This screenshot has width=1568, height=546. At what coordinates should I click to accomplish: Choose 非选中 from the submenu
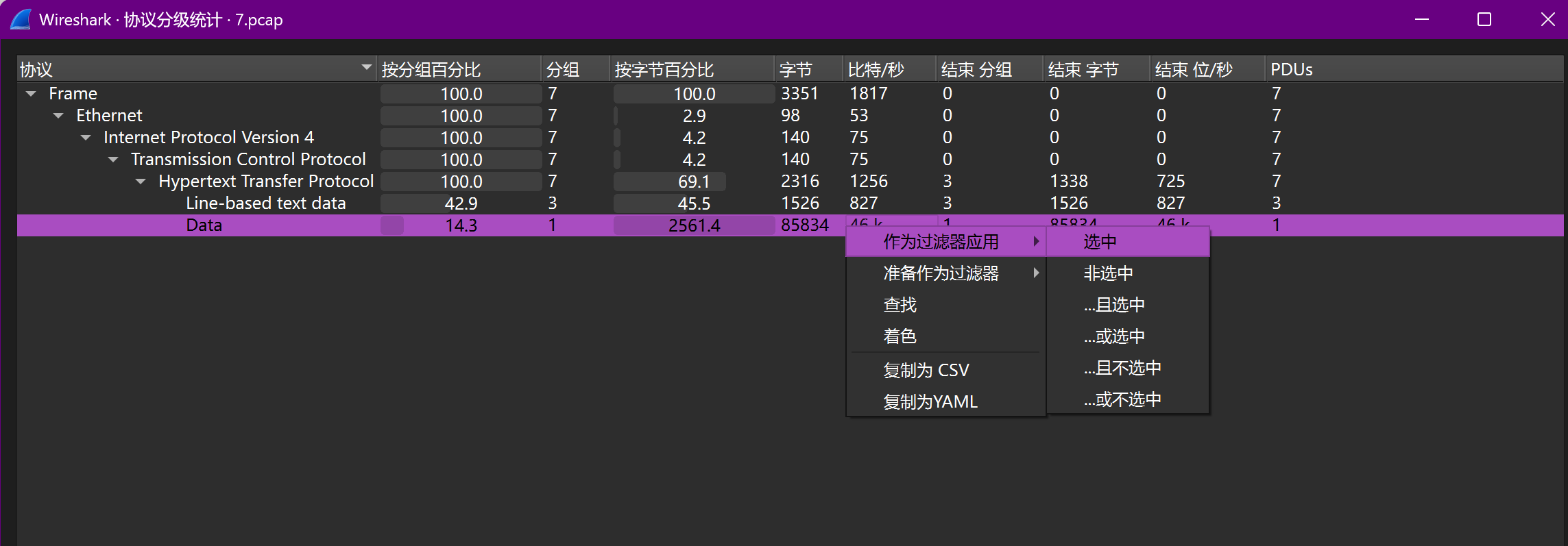1108,273
